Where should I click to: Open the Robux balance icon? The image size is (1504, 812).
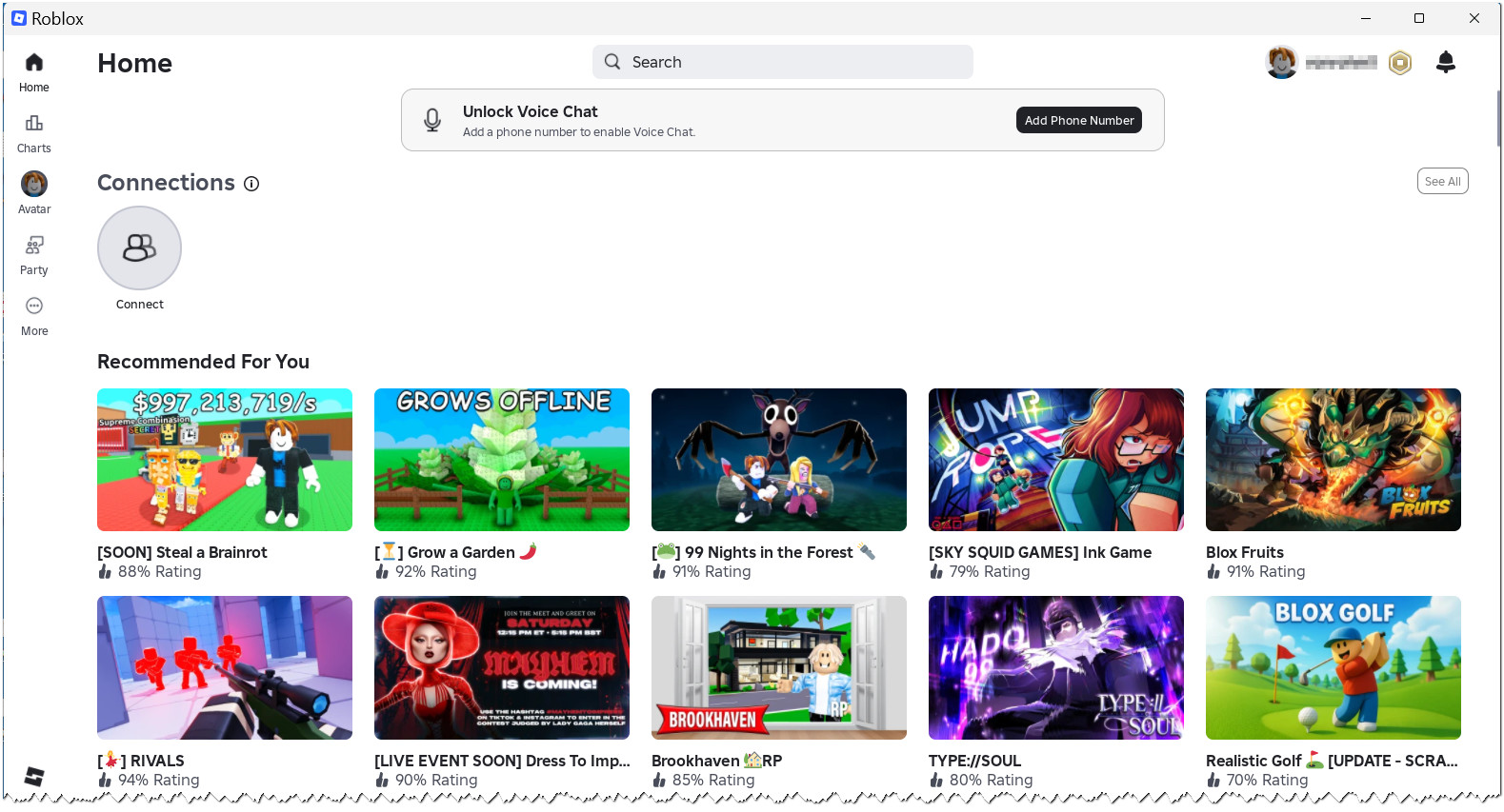point(1399,63)
